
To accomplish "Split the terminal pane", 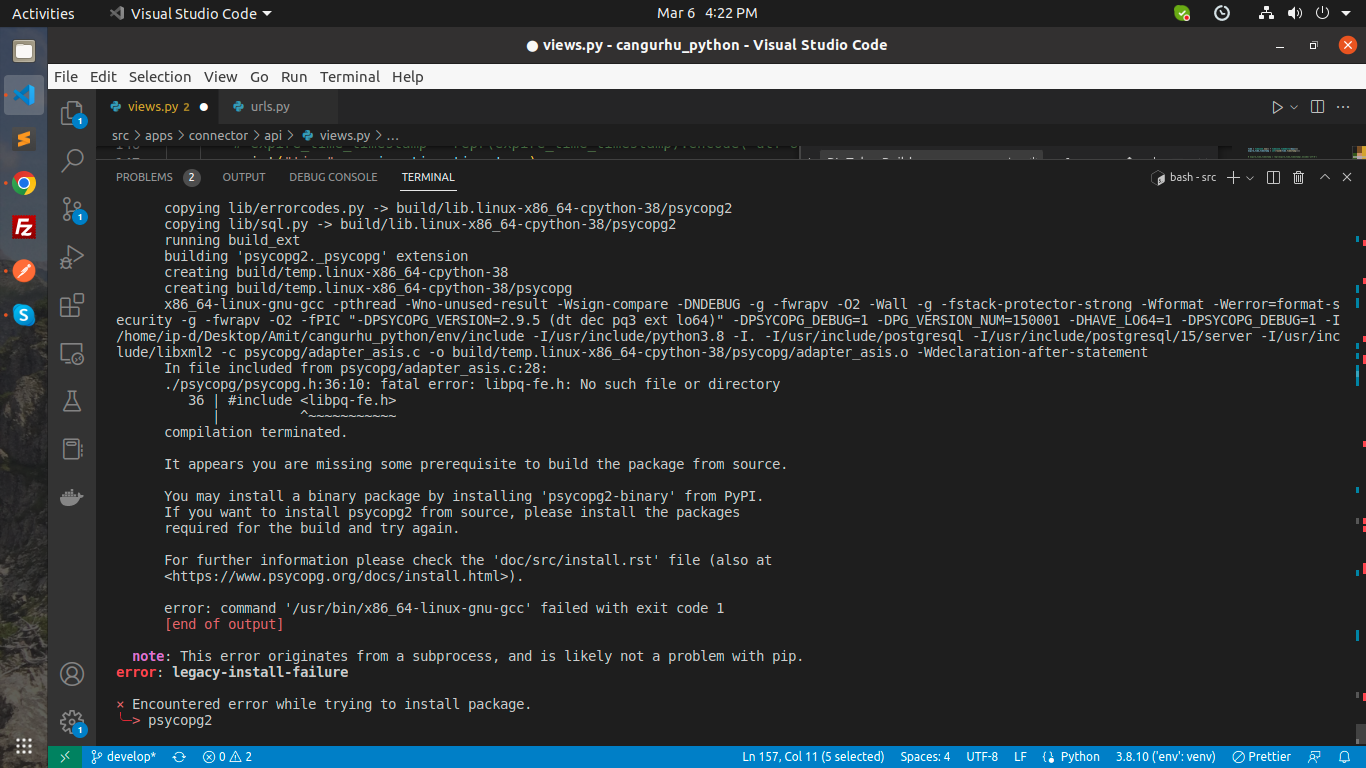I will [1273, 177].
